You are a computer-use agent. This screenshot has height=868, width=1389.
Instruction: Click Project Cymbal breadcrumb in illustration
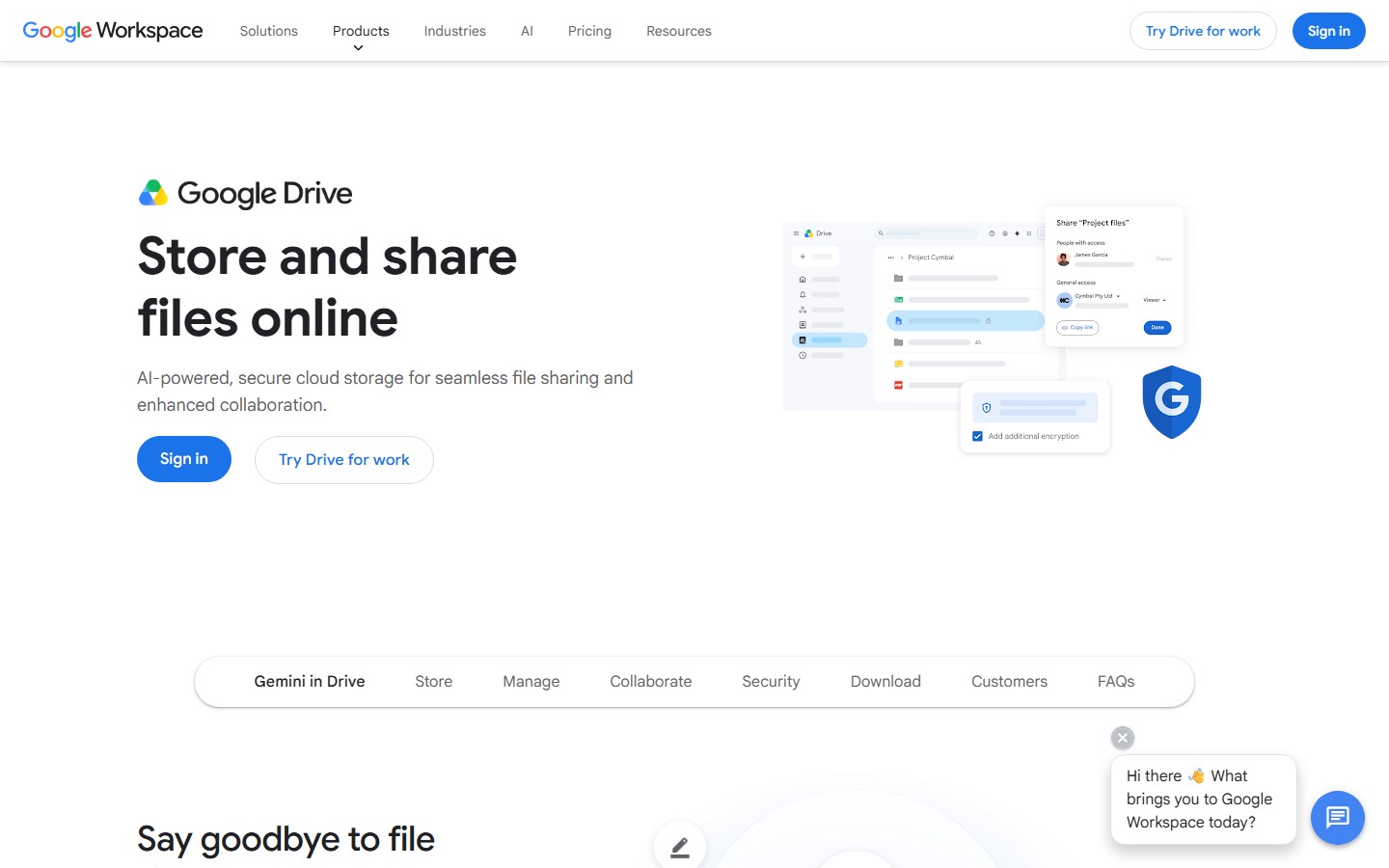point(931,258)
